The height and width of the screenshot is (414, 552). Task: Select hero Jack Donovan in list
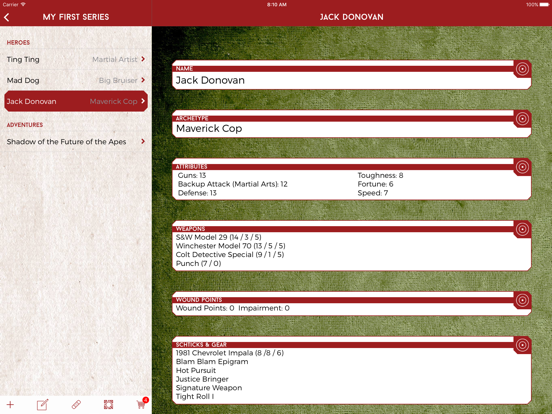(76, 101)
